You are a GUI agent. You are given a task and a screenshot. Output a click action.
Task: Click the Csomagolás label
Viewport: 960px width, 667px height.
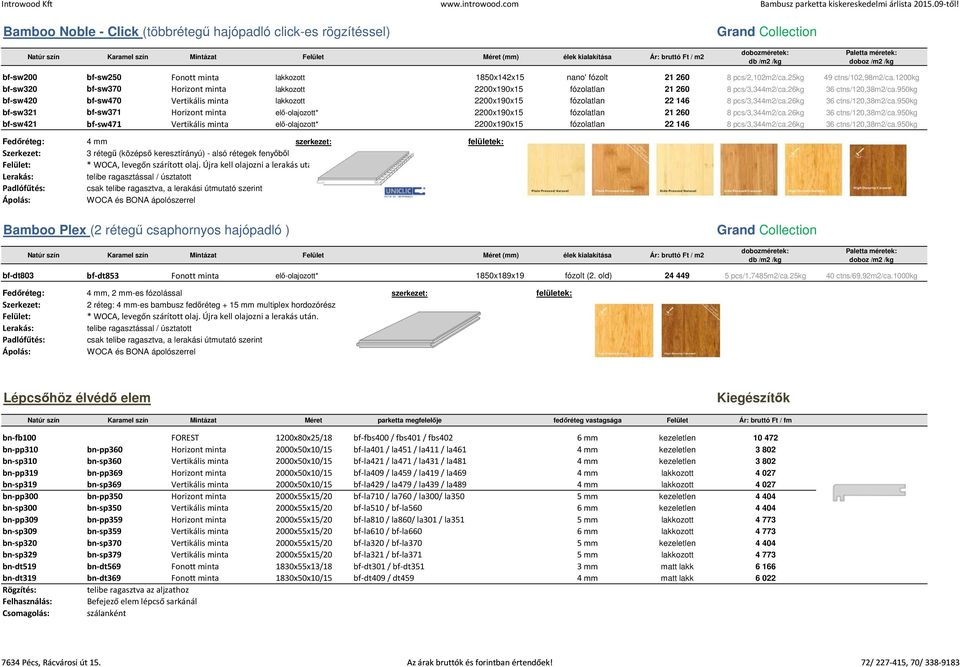coord(26,613)
